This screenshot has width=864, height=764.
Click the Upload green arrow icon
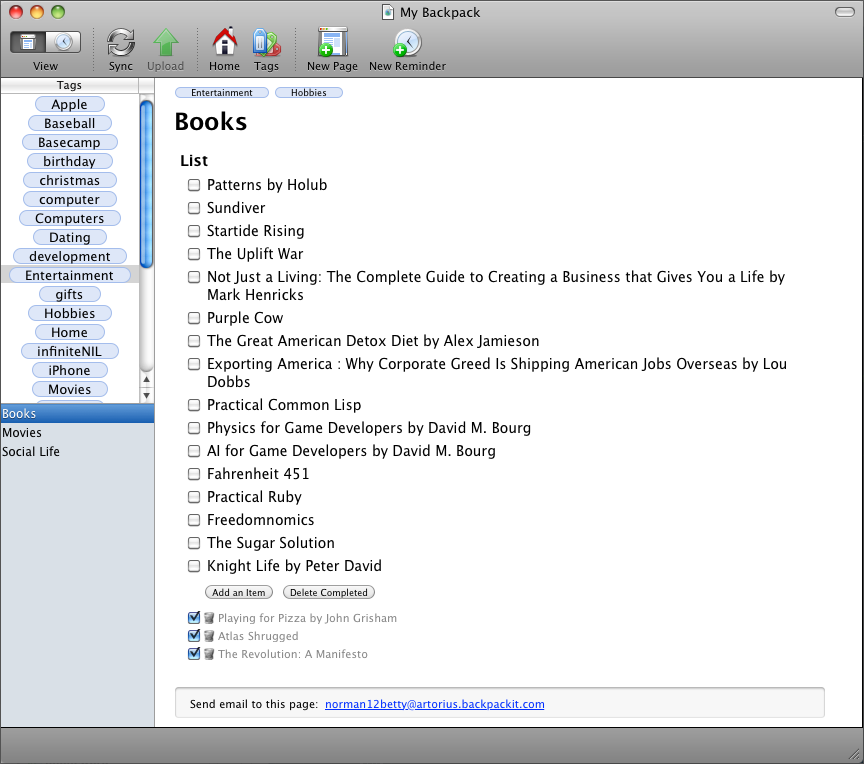pos(165,43)
